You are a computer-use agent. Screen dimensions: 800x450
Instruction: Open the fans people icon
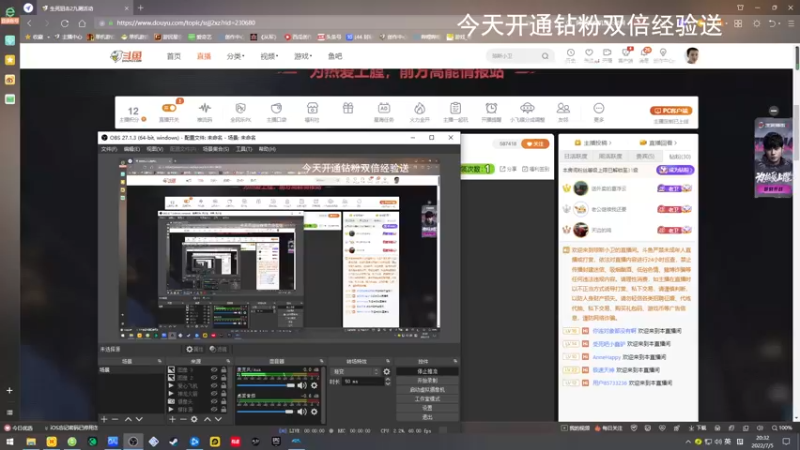tap(563, 108)
